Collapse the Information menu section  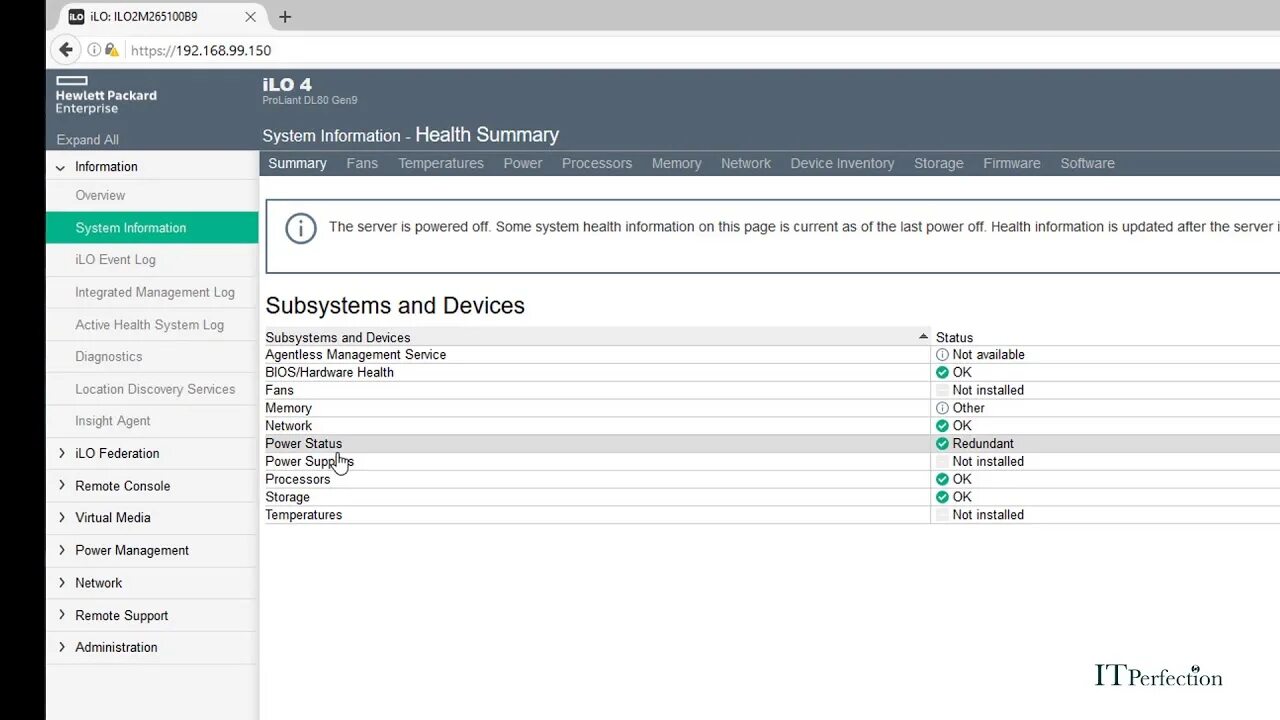(x=61, y=168)
